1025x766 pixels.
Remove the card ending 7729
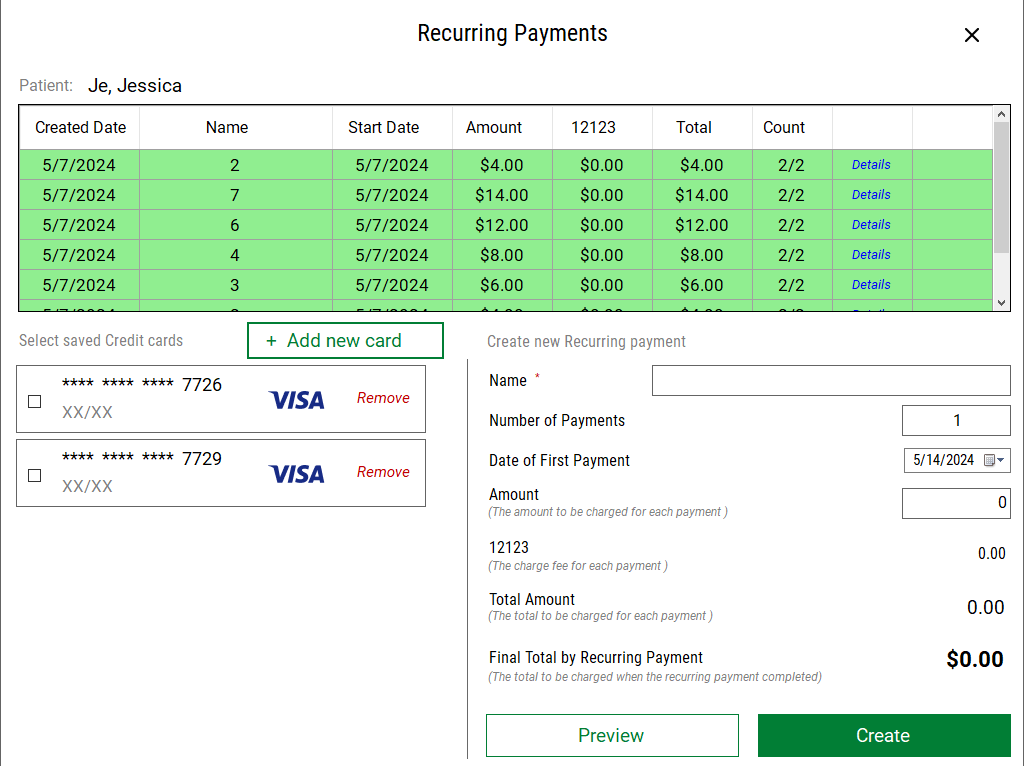tap(383, 471)
